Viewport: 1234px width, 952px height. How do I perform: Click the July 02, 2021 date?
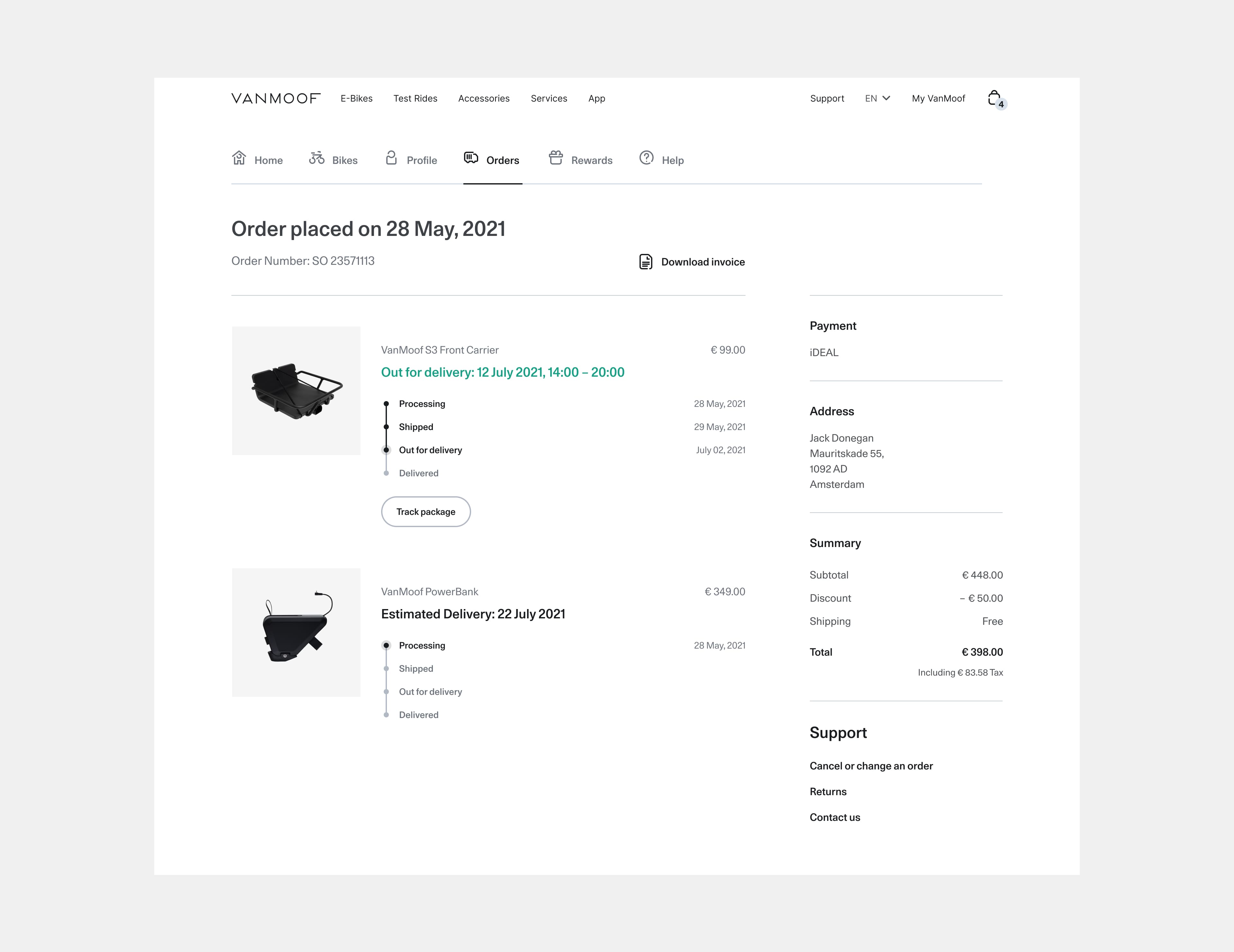coord(720,450)
